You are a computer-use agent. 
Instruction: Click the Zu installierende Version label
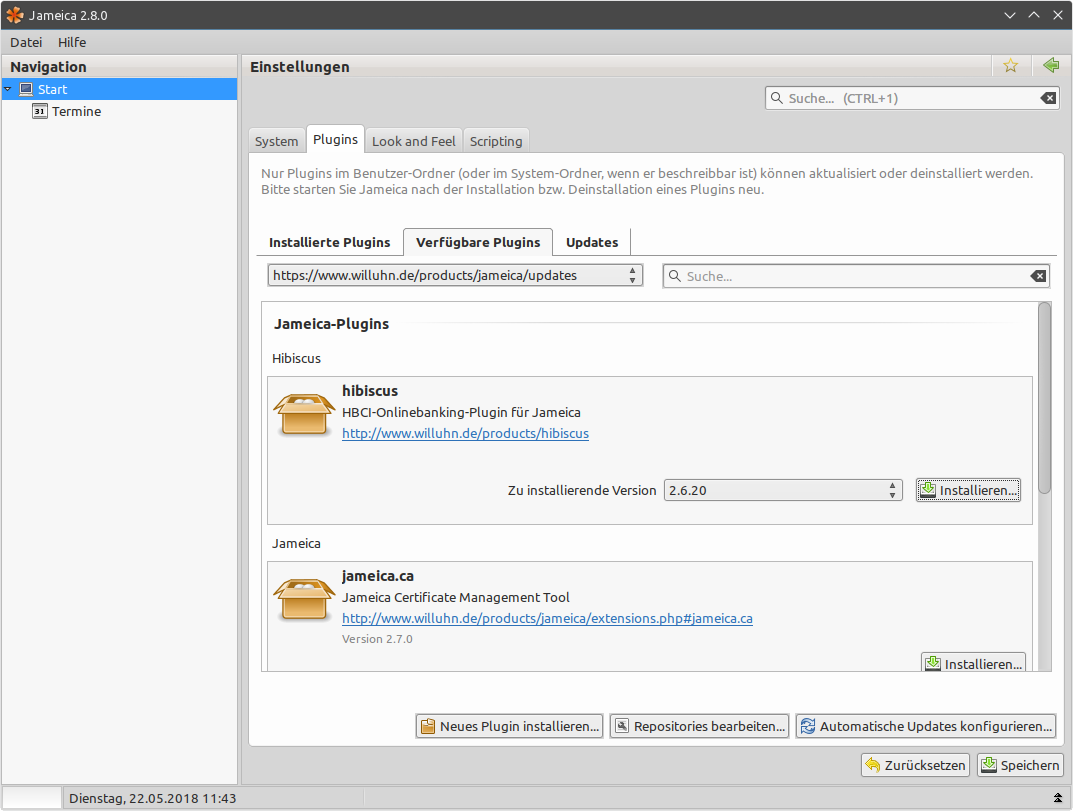pos(582,490)
